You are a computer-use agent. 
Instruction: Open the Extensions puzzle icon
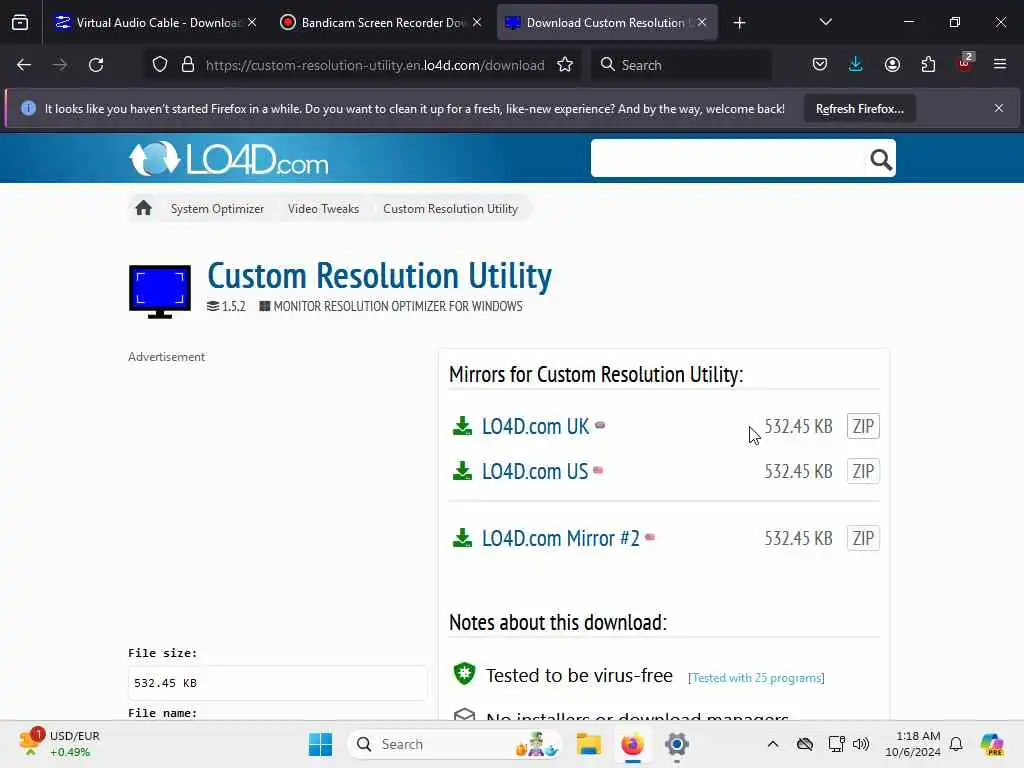click(x=928, y=65)
